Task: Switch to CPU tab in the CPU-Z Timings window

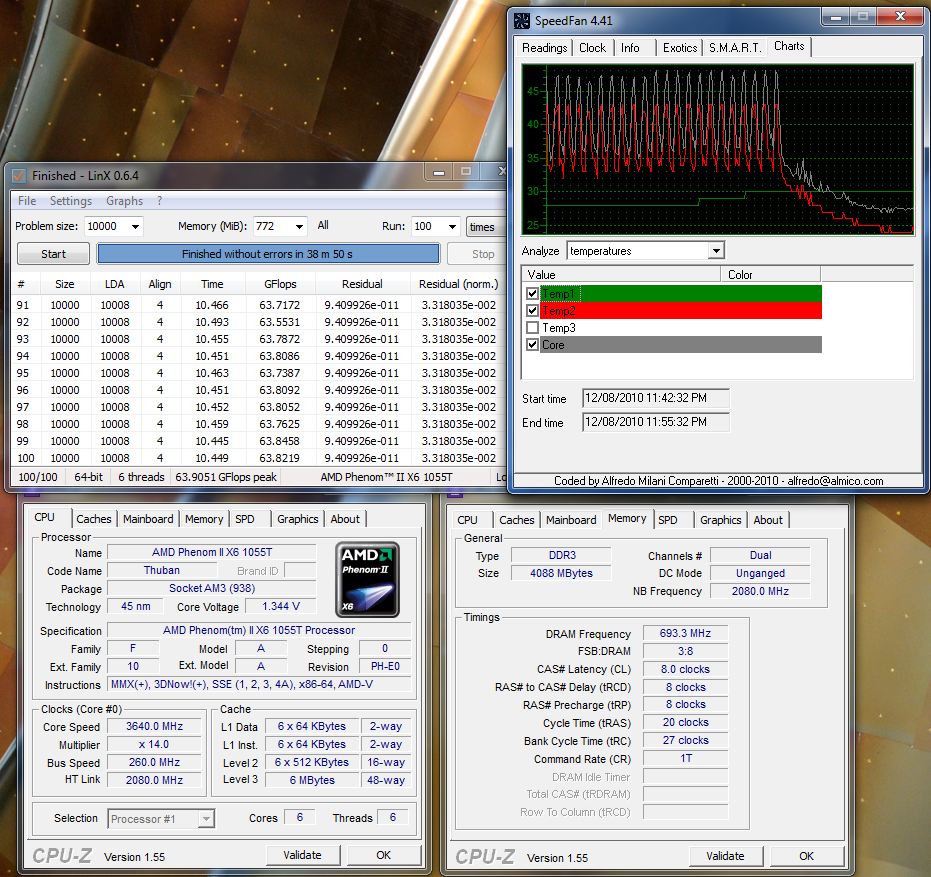Action: tap(467, 520)
